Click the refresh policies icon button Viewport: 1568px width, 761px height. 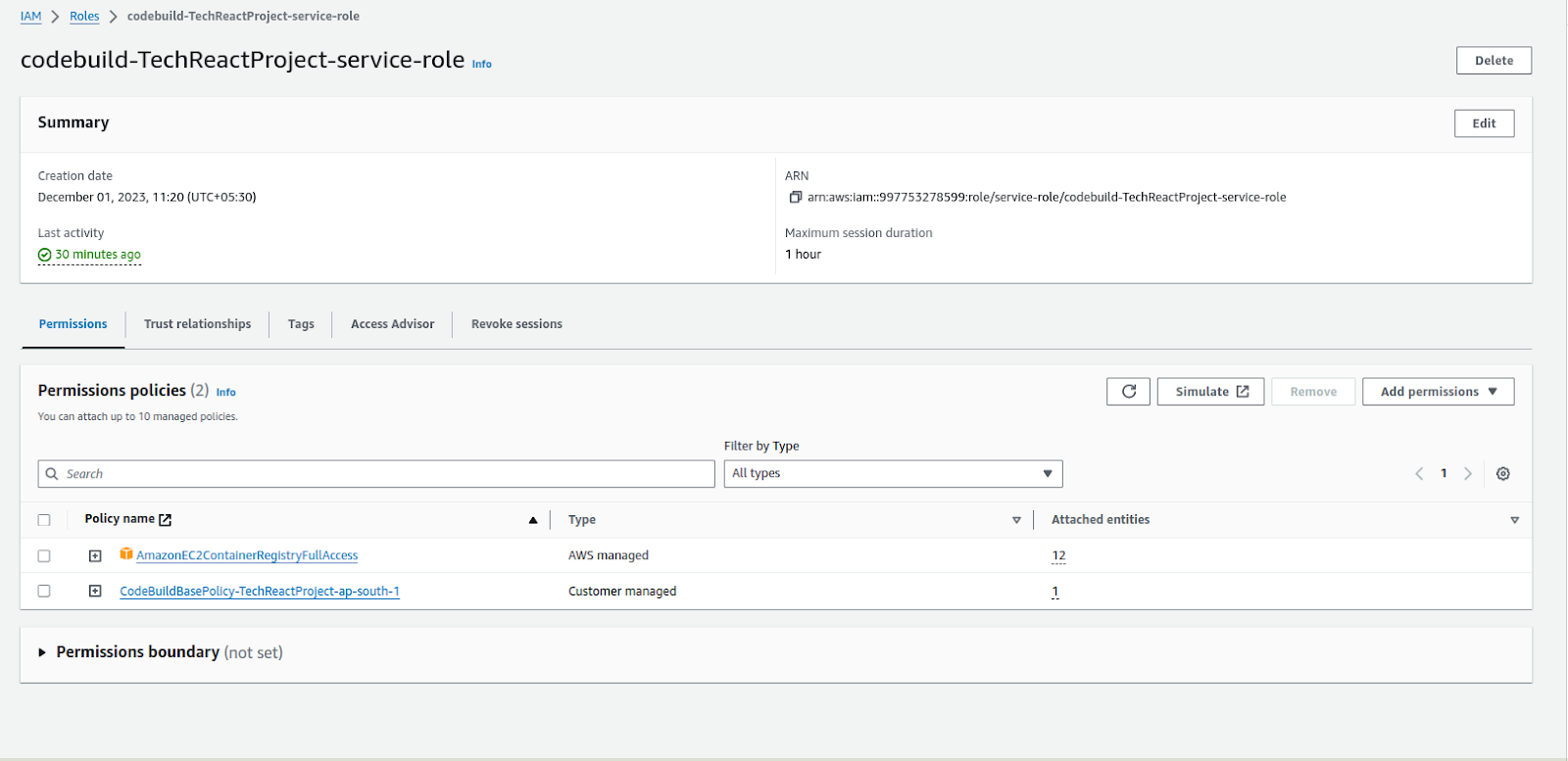tap(1128, 392)
